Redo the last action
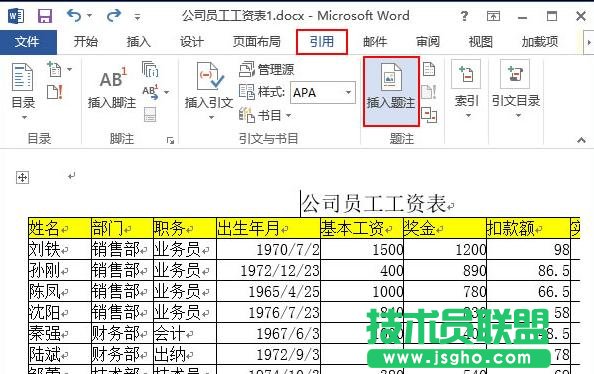 114,16
